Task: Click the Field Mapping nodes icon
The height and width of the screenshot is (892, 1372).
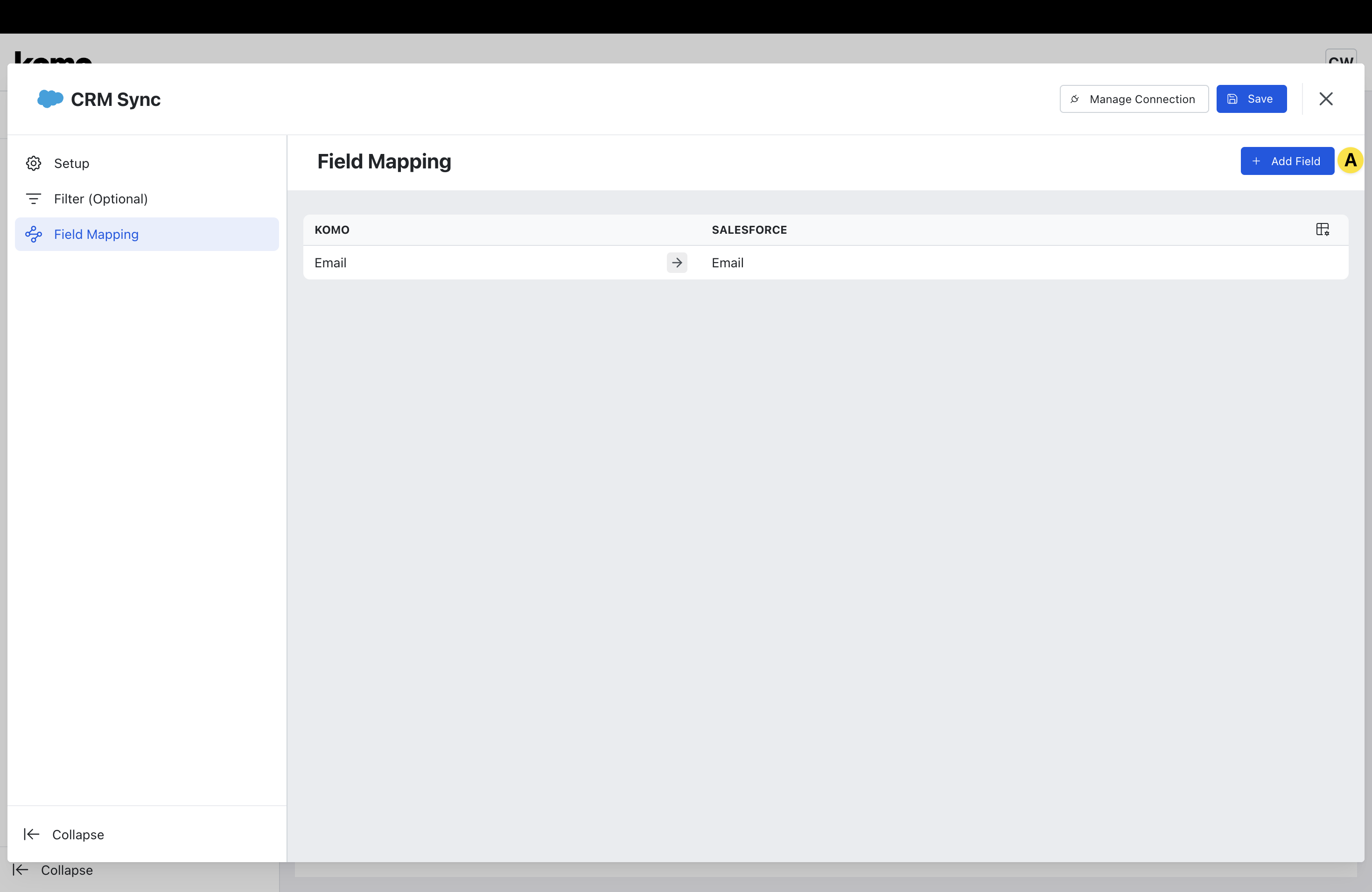Action: 34,235
